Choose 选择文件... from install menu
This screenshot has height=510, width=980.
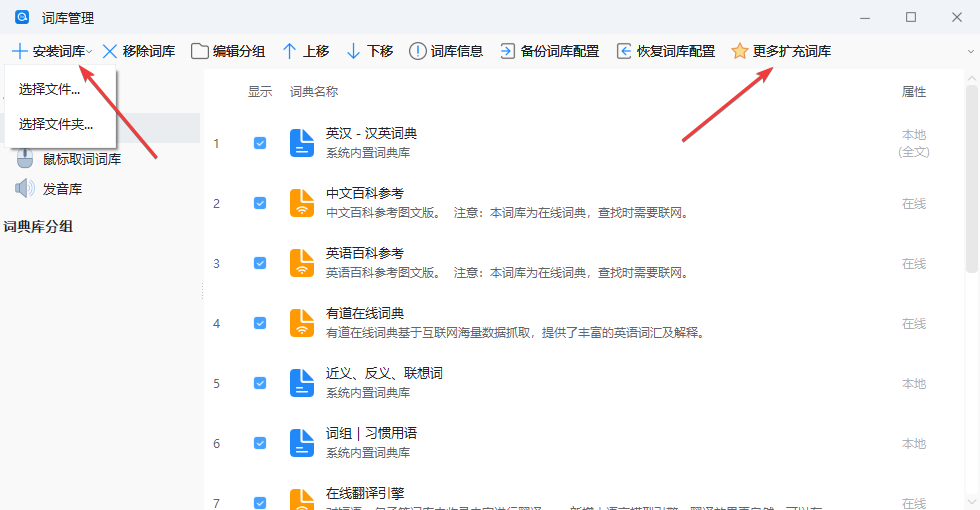(49, 89)
